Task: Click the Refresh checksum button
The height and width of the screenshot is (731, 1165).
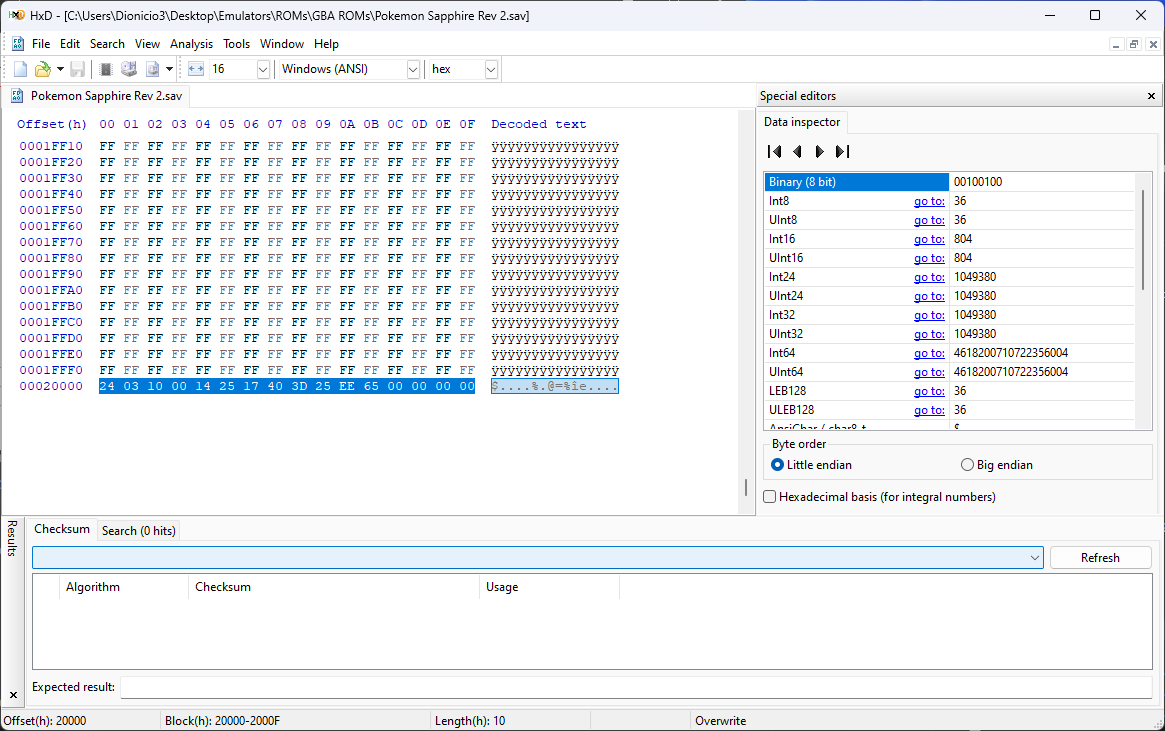Action: (1100, 558)
